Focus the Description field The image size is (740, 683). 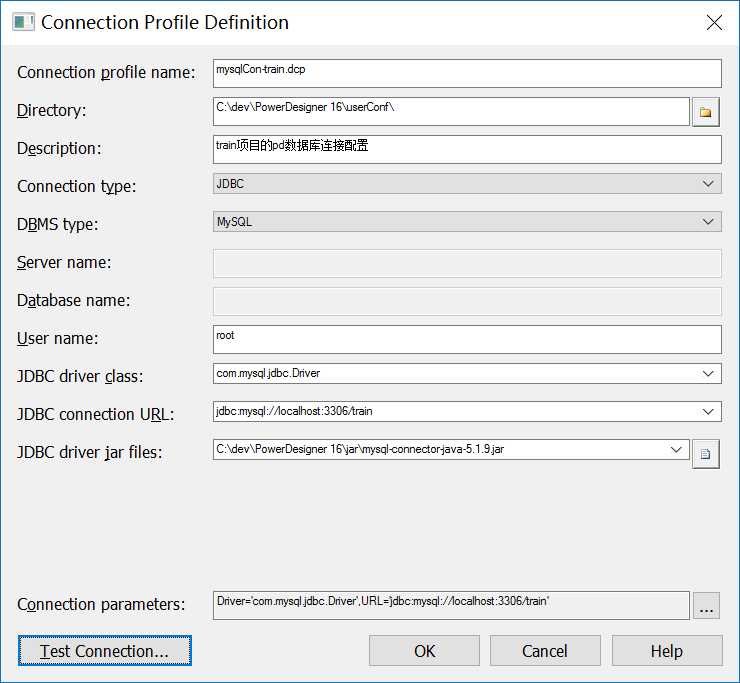pyautogui.click(x=467, y=149)
